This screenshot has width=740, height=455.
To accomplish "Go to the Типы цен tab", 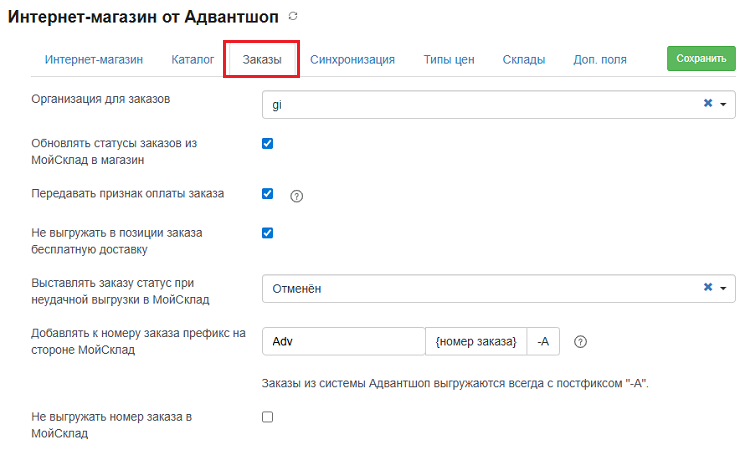I will [x=449, y=59].
